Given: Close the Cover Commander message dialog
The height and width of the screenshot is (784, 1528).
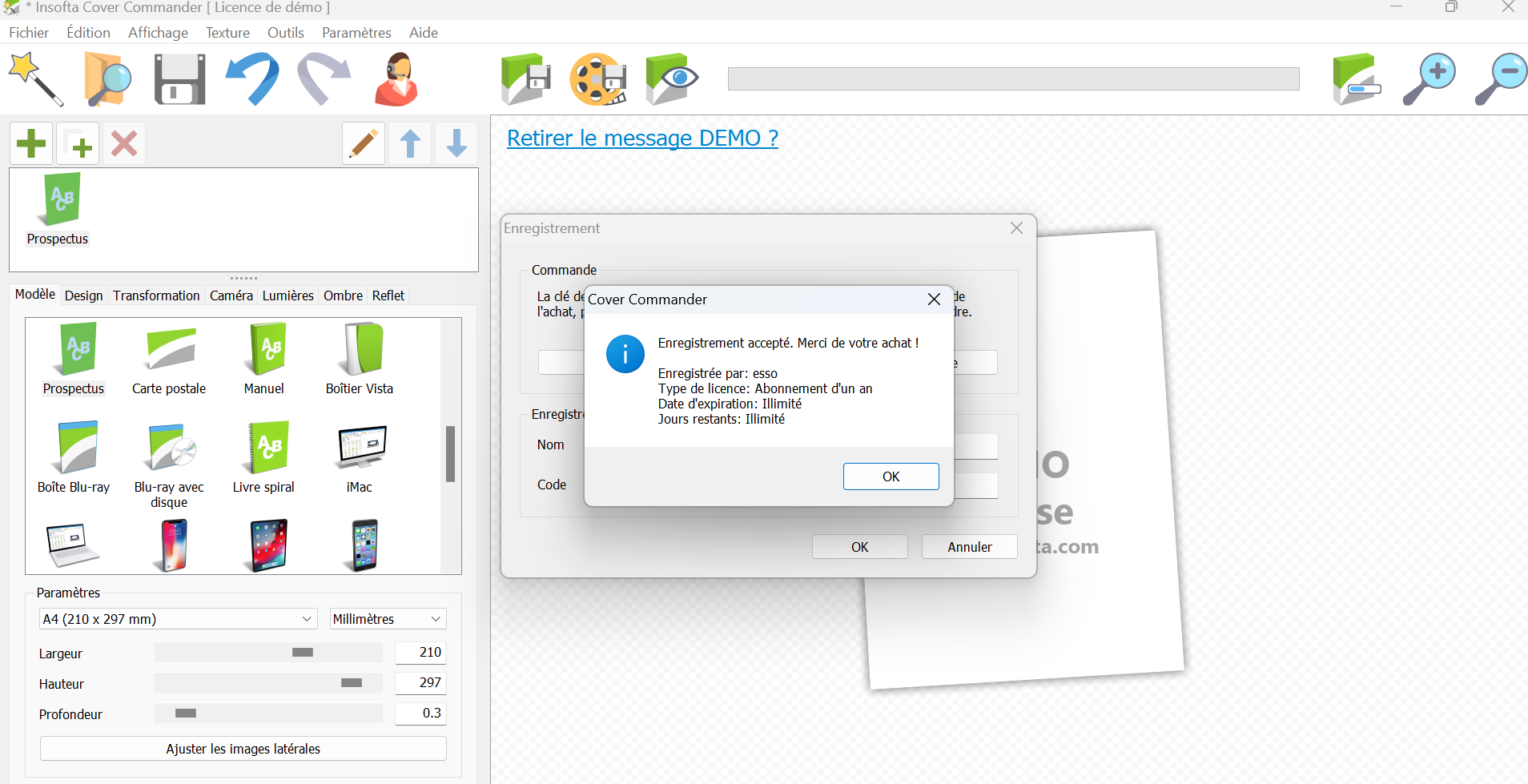Looking at the screenshot, I should (x=934, y=300).
